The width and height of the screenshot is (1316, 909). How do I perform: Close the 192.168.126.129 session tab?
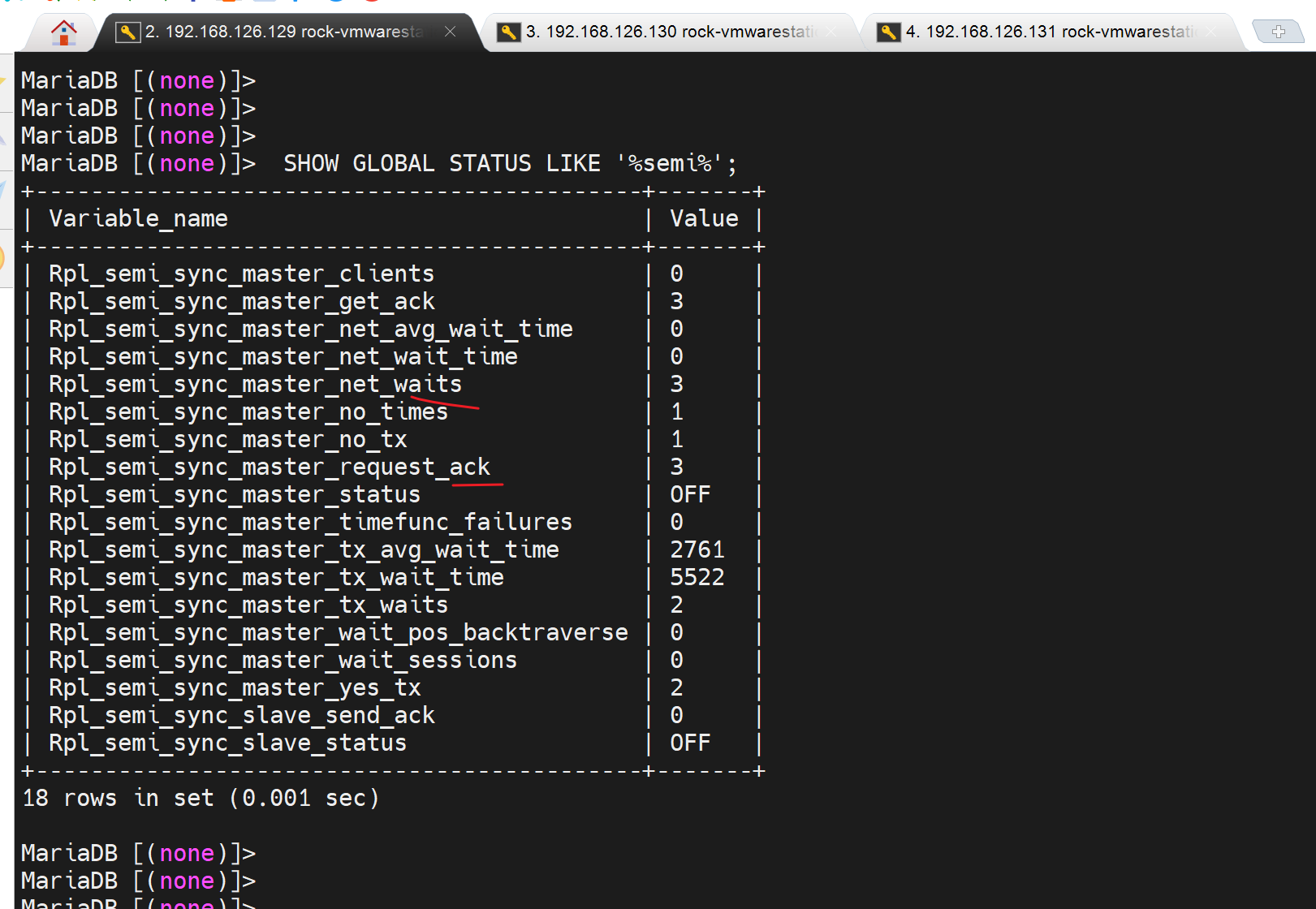[x=450, y=32]
